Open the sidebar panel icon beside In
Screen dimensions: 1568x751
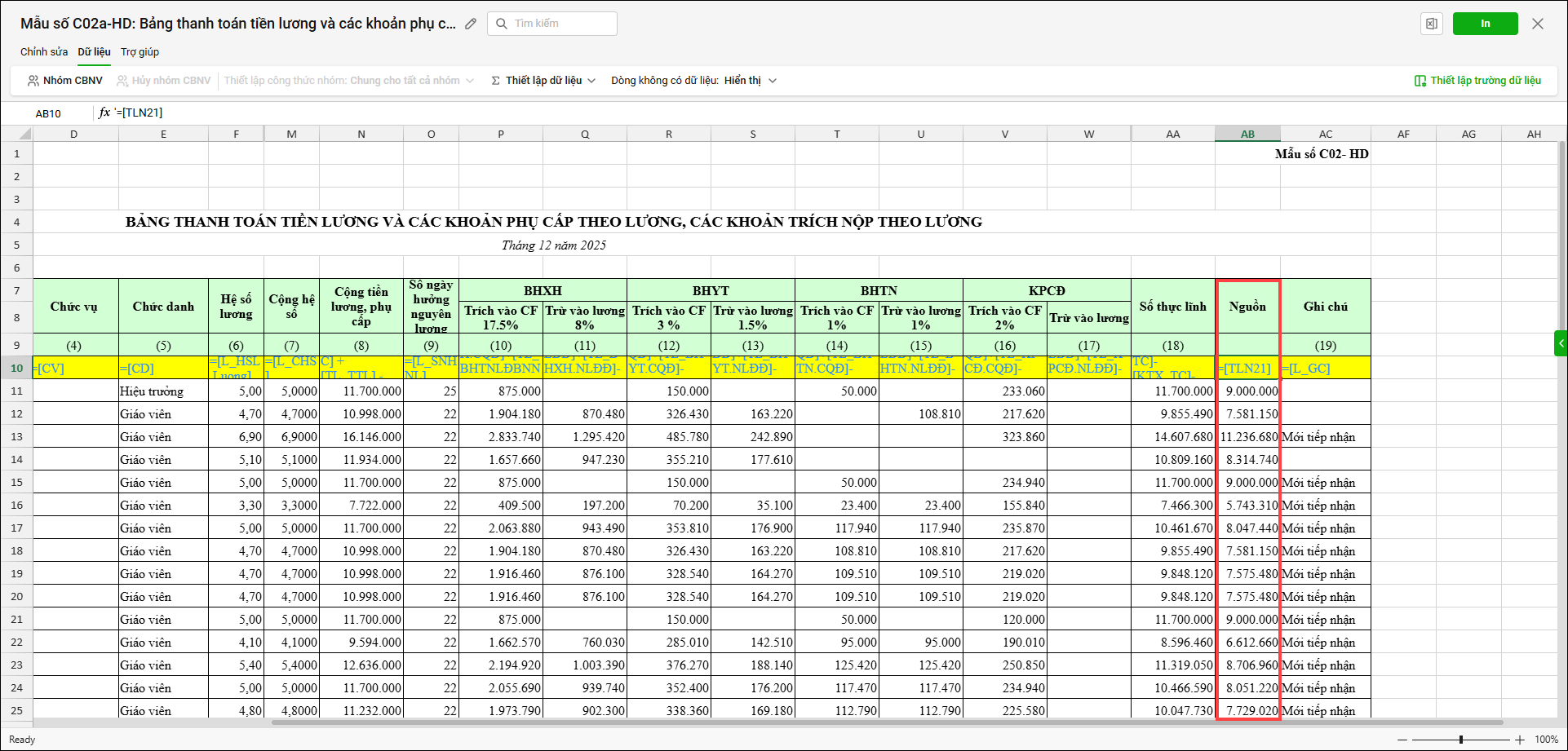1431,24
